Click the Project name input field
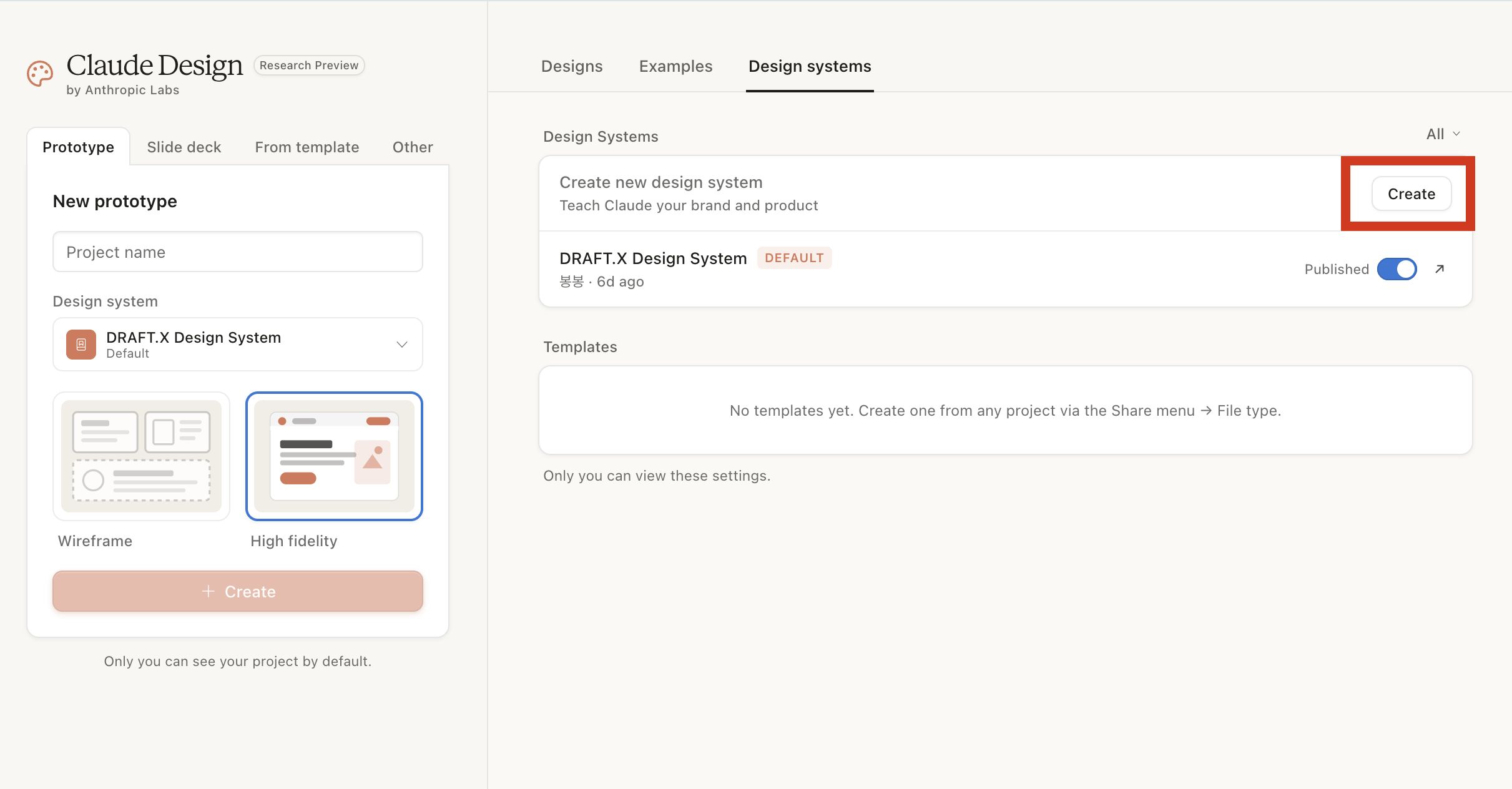Image resolution: width=1512 pixels, height=789 pixels. coord(238,252)
